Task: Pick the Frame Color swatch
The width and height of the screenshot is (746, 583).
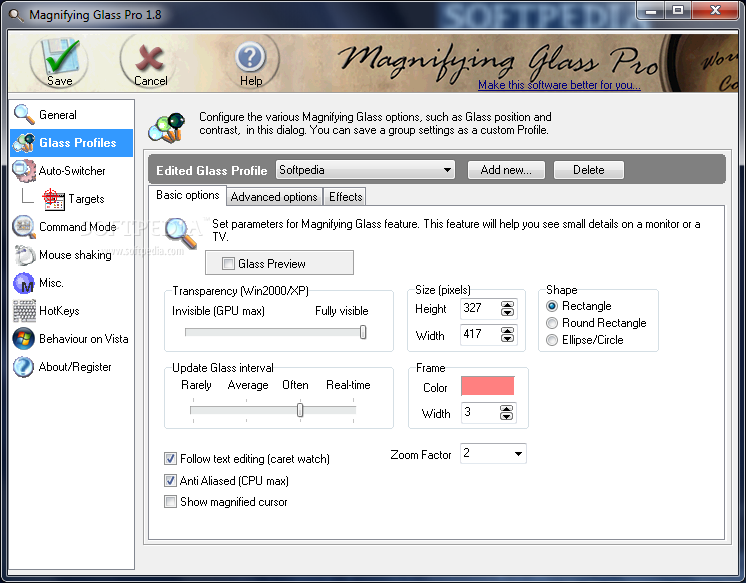Action: pos(487,386)
